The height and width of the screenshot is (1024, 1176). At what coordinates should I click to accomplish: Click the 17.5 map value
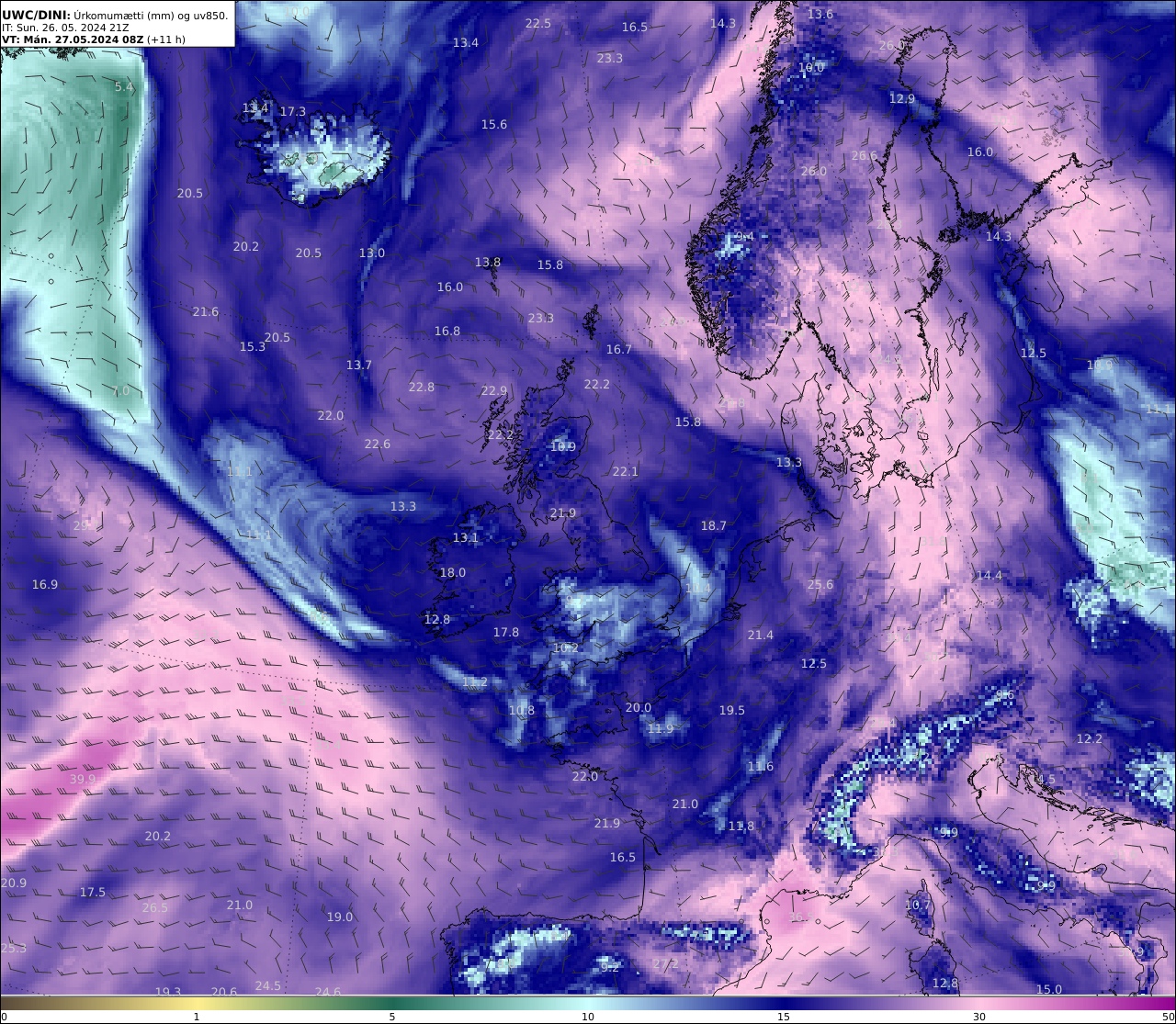(x=93, y=892)
